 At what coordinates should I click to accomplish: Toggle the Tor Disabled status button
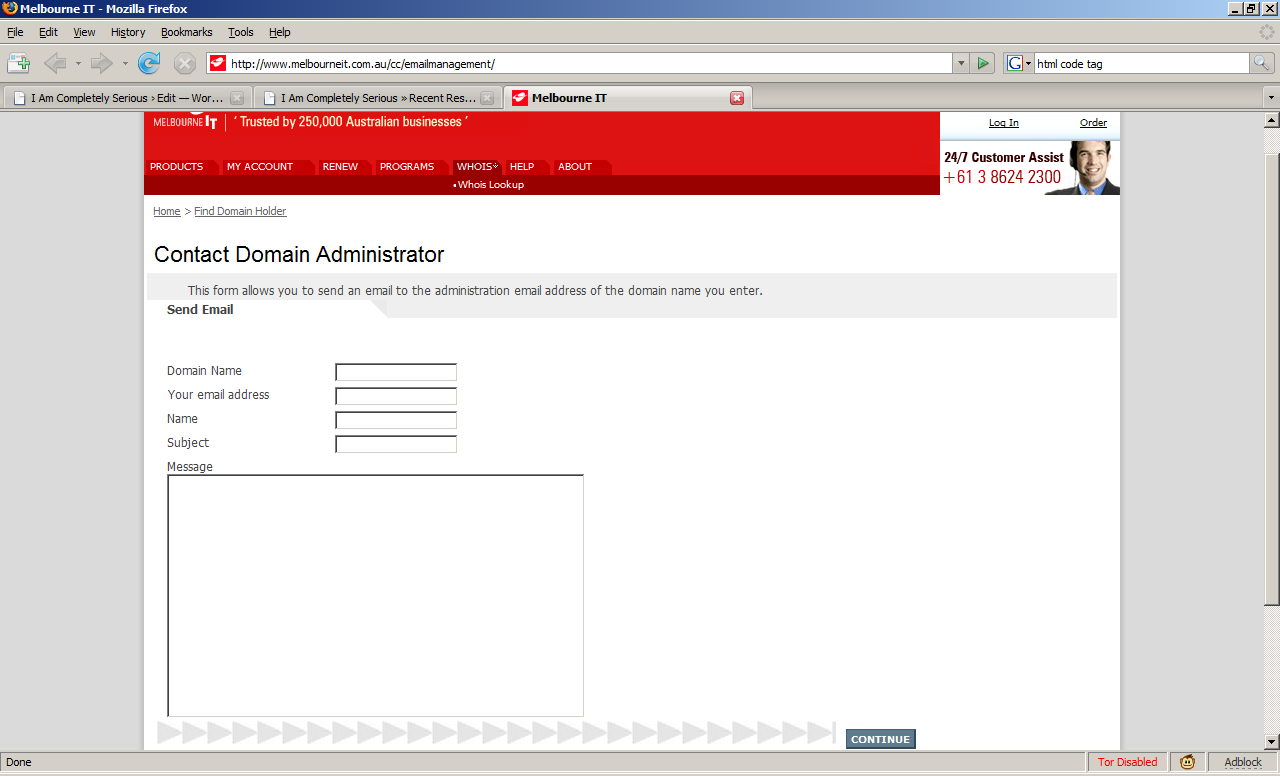coord(1127,762)
